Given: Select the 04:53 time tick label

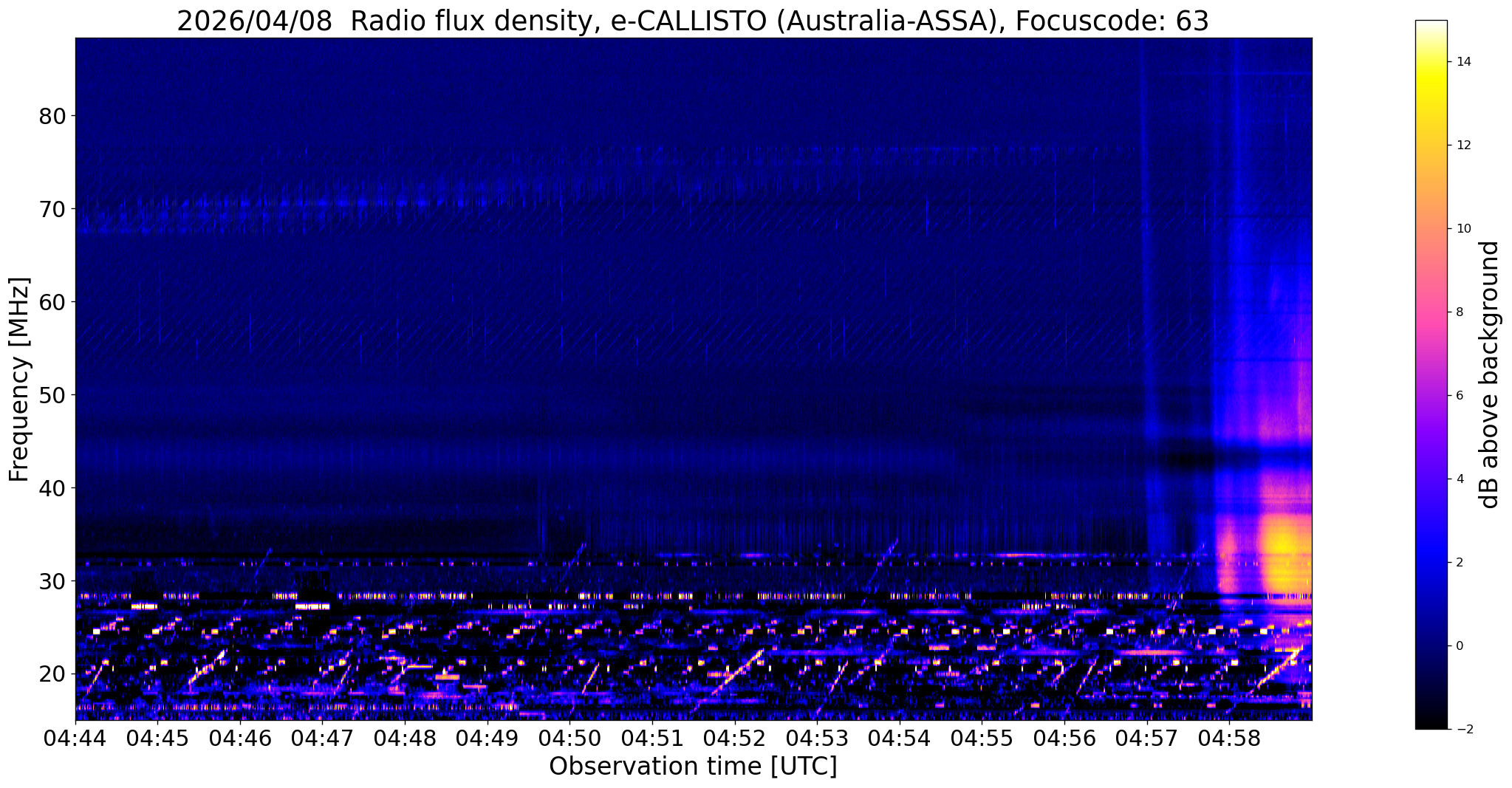Looking at the screenshot, I should point(817,738).
